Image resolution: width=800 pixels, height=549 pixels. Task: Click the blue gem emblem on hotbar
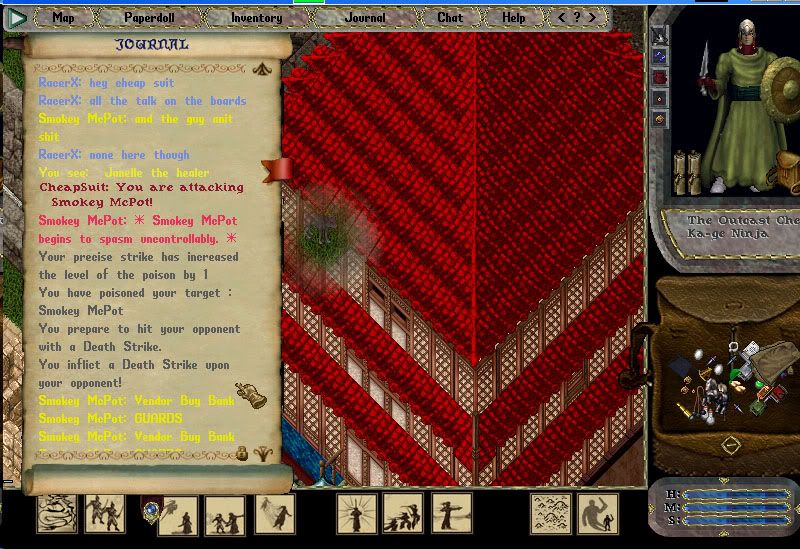pos(151,511)
